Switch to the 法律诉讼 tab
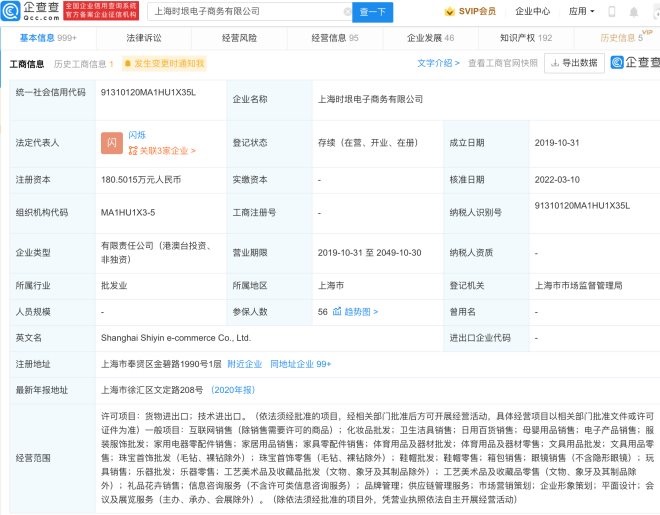The height and width of the screenshot is (515, 660). 142,37
